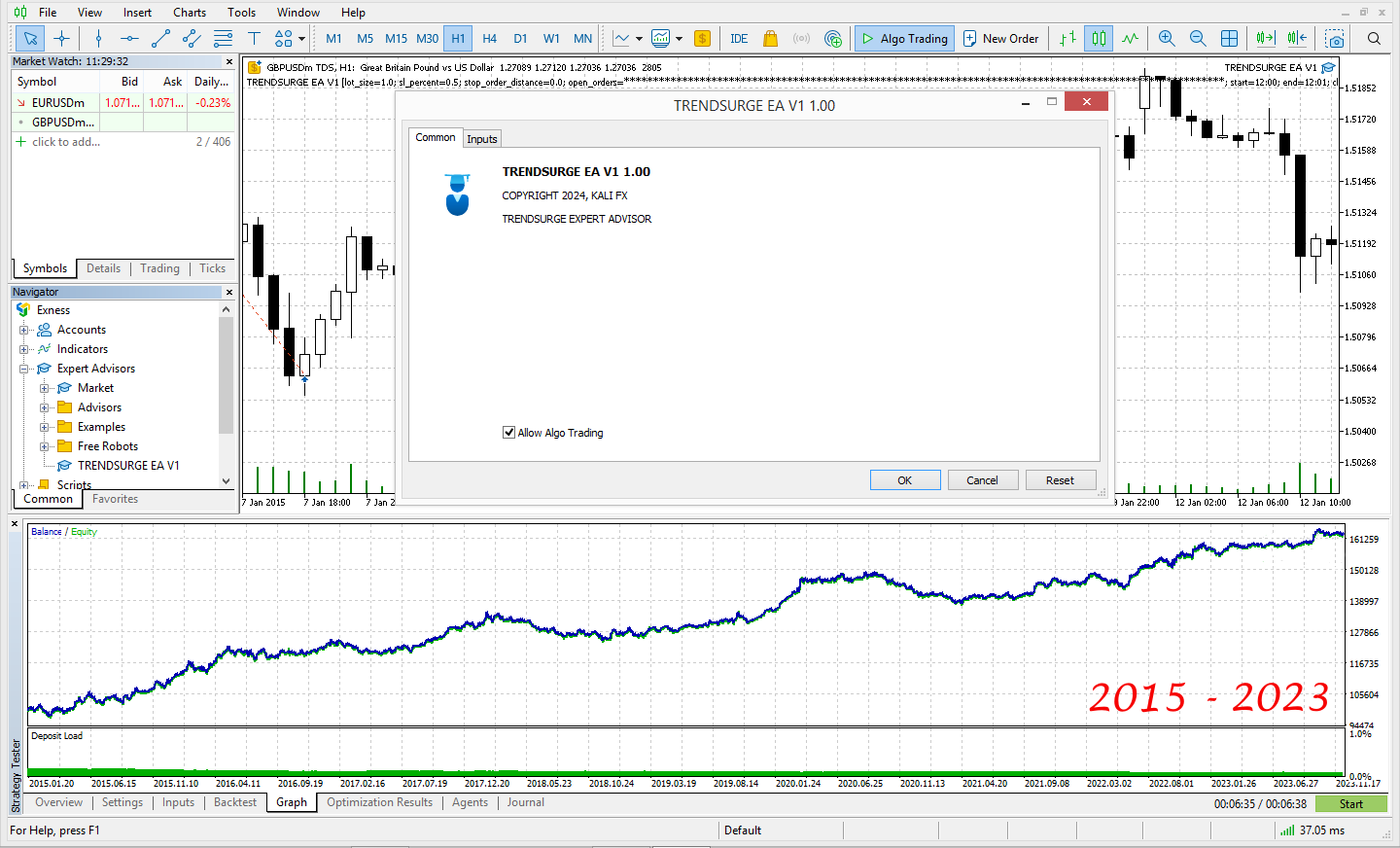Open the chart type dropdown arrow
The width and height of the screenshot is (1400, 848).
coord(639,39)
